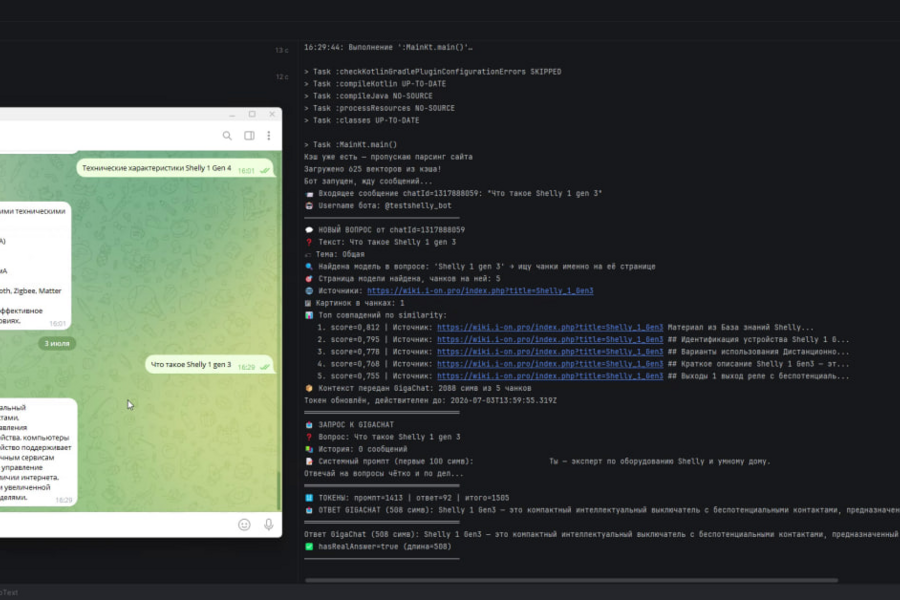Image resolution: width=900 pixels, height=600 pixels.
Task: Open the score=0,768 source link
Action: [550, 364]
